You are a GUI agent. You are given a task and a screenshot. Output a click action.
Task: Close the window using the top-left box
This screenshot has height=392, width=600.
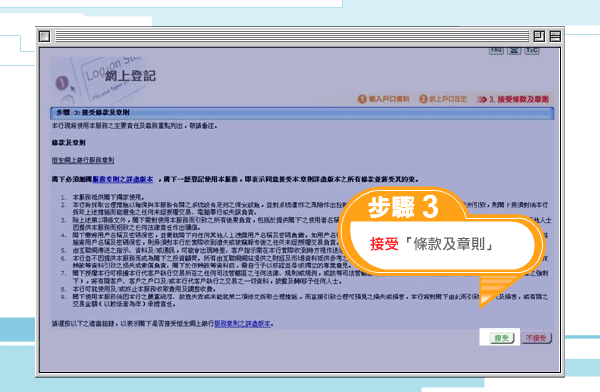pyautogui.click(x=44, y=36)
